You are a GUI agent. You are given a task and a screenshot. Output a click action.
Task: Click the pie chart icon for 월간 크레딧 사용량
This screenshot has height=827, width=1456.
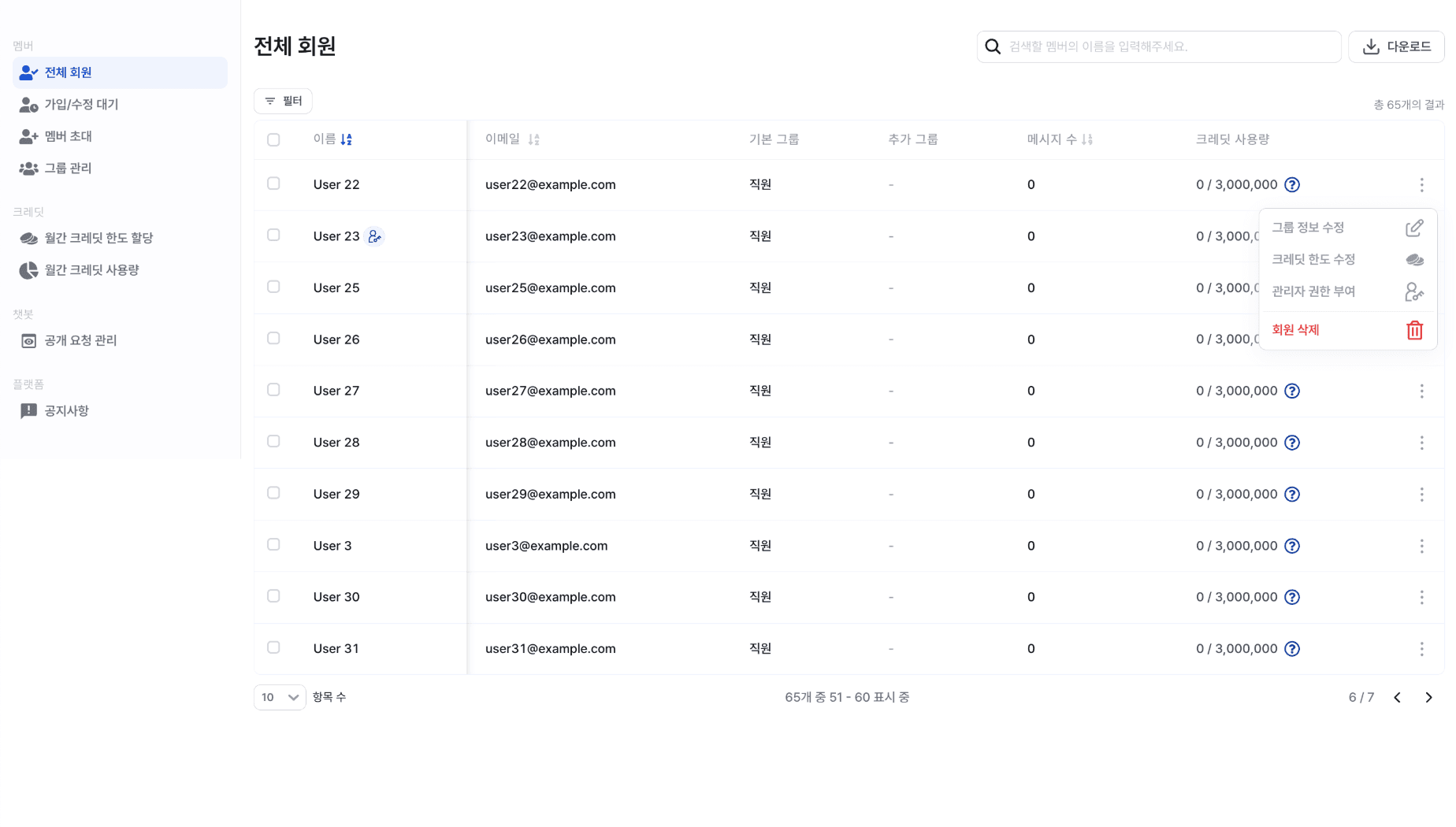point(28,269)
